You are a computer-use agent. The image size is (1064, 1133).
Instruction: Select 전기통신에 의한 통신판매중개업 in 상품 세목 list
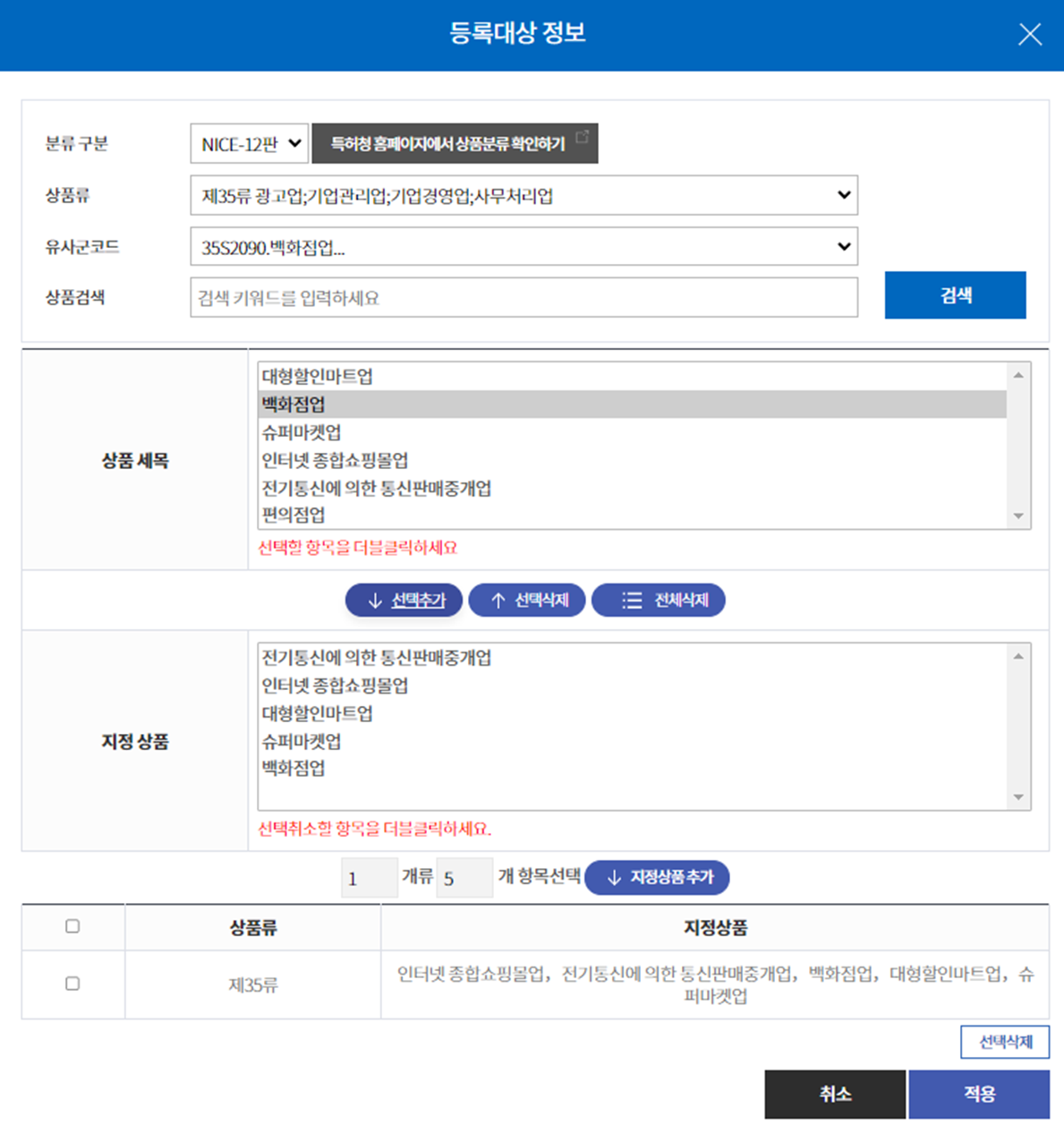tap(632, 488)
